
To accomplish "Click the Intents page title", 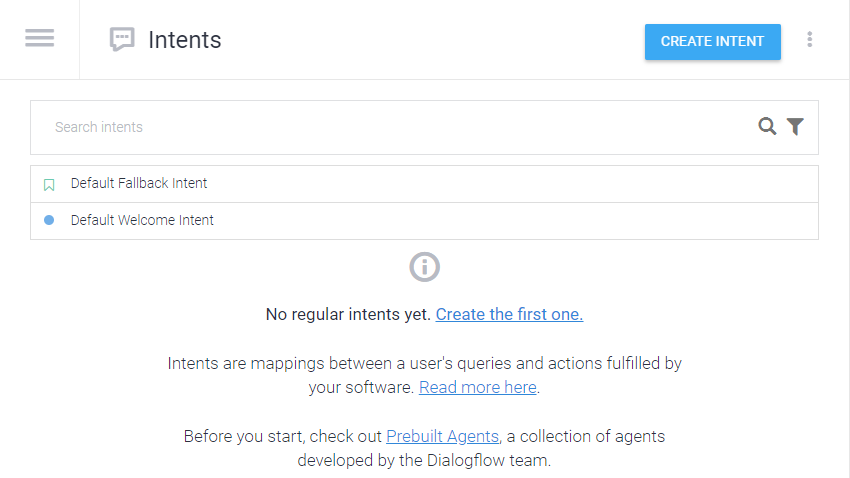I will coord(185,40).
